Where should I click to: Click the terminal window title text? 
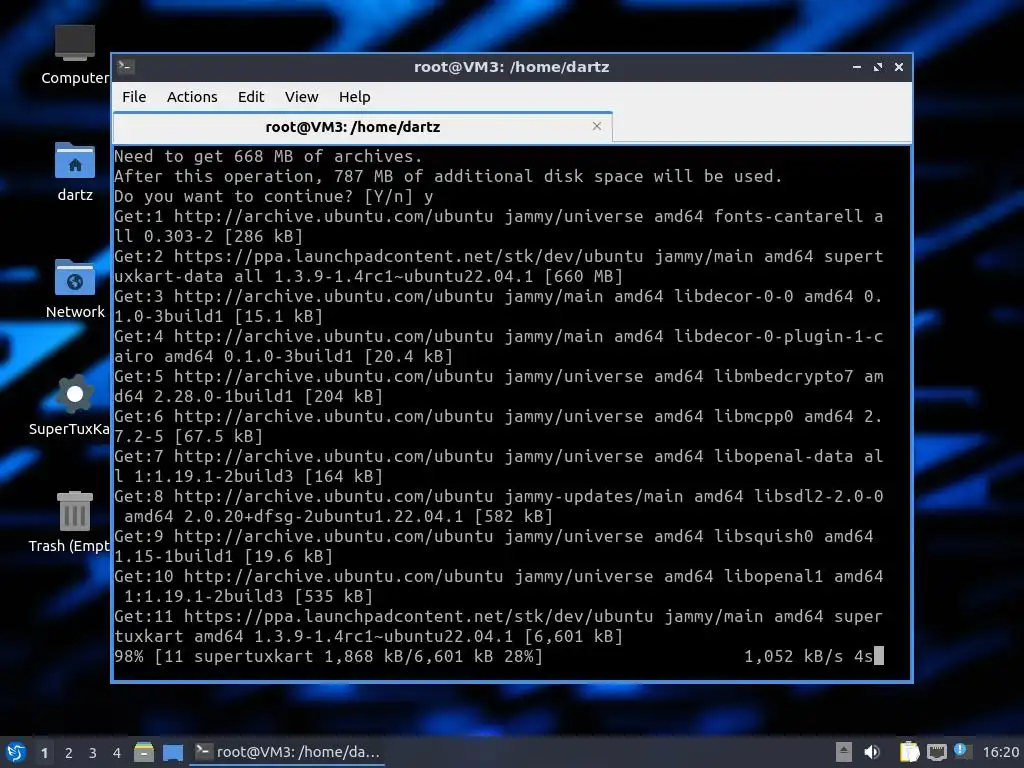[x=511, y=67]
